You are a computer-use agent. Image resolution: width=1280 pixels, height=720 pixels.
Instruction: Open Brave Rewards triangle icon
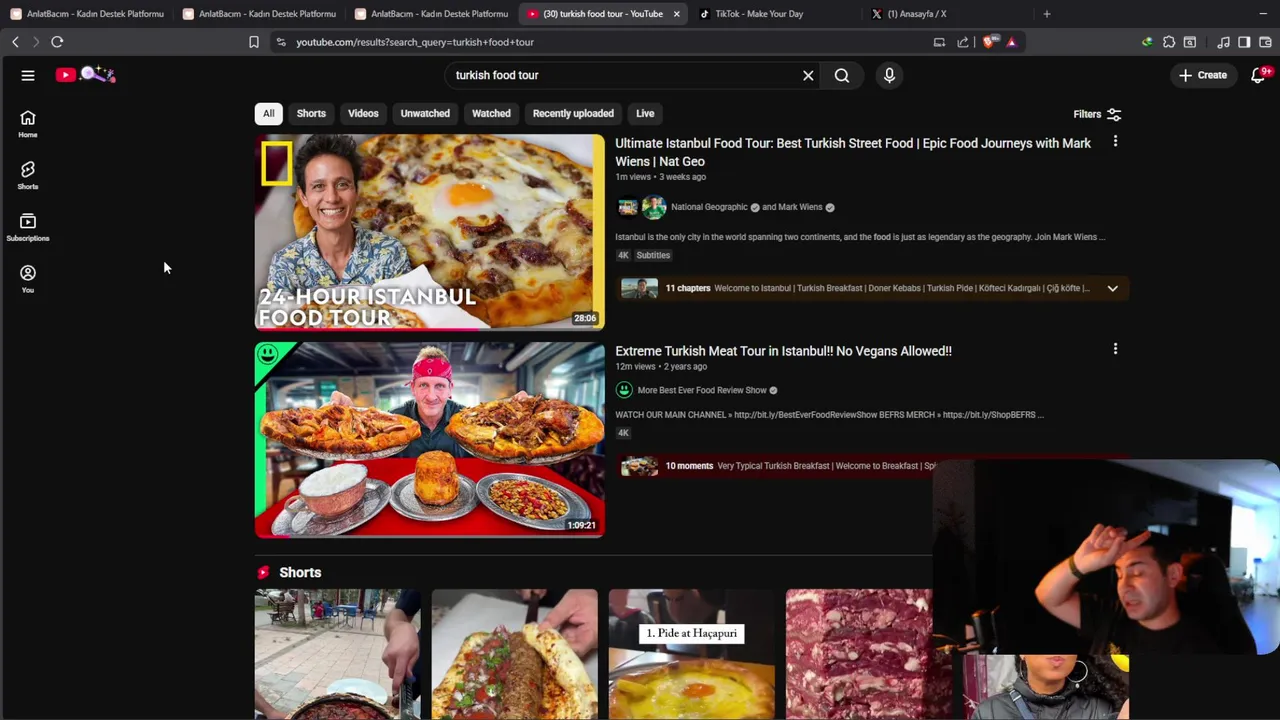click(x=1011, y=42)
